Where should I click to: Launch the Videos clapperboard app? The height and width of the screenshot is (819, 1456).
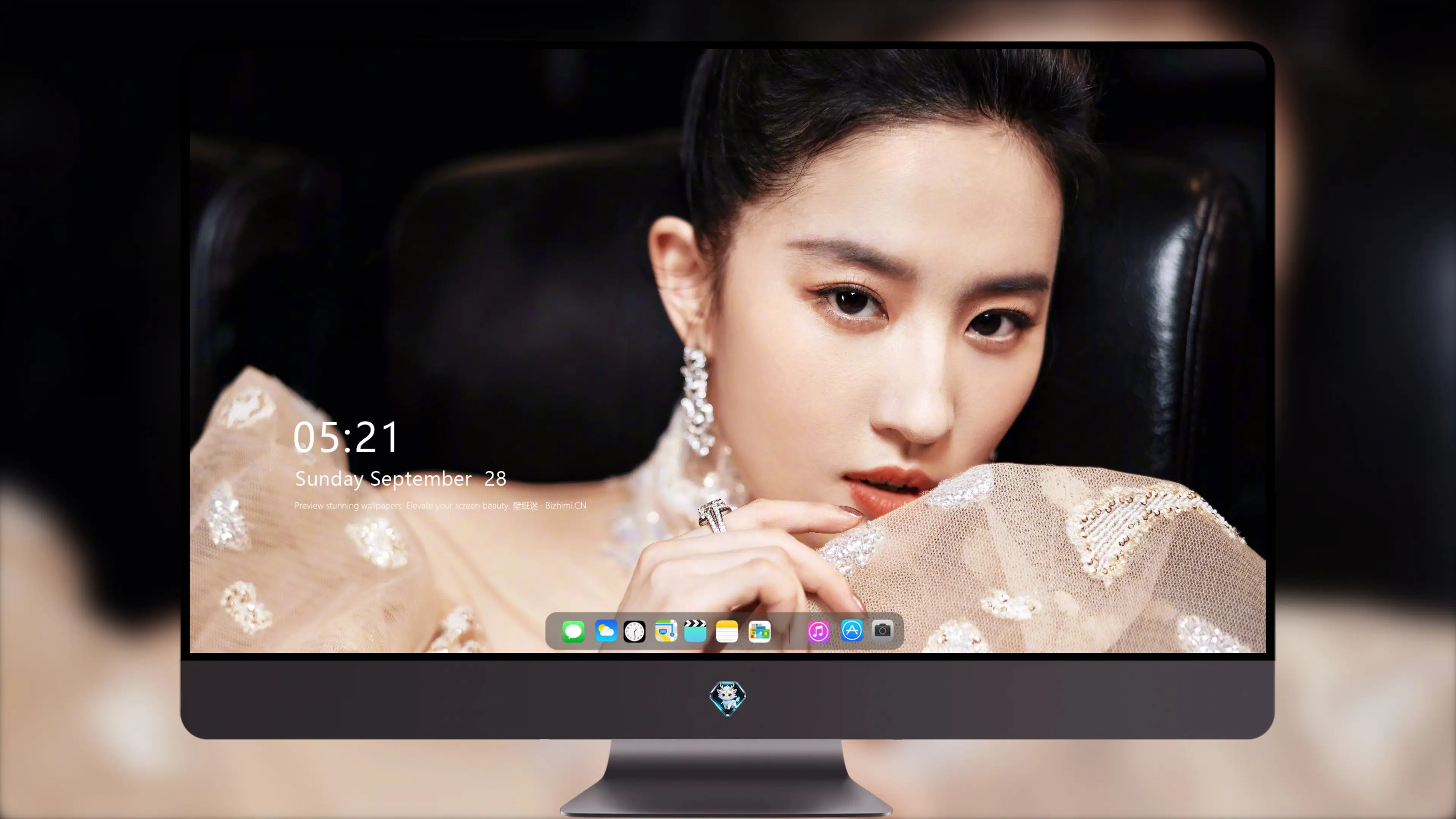[695, 631]
